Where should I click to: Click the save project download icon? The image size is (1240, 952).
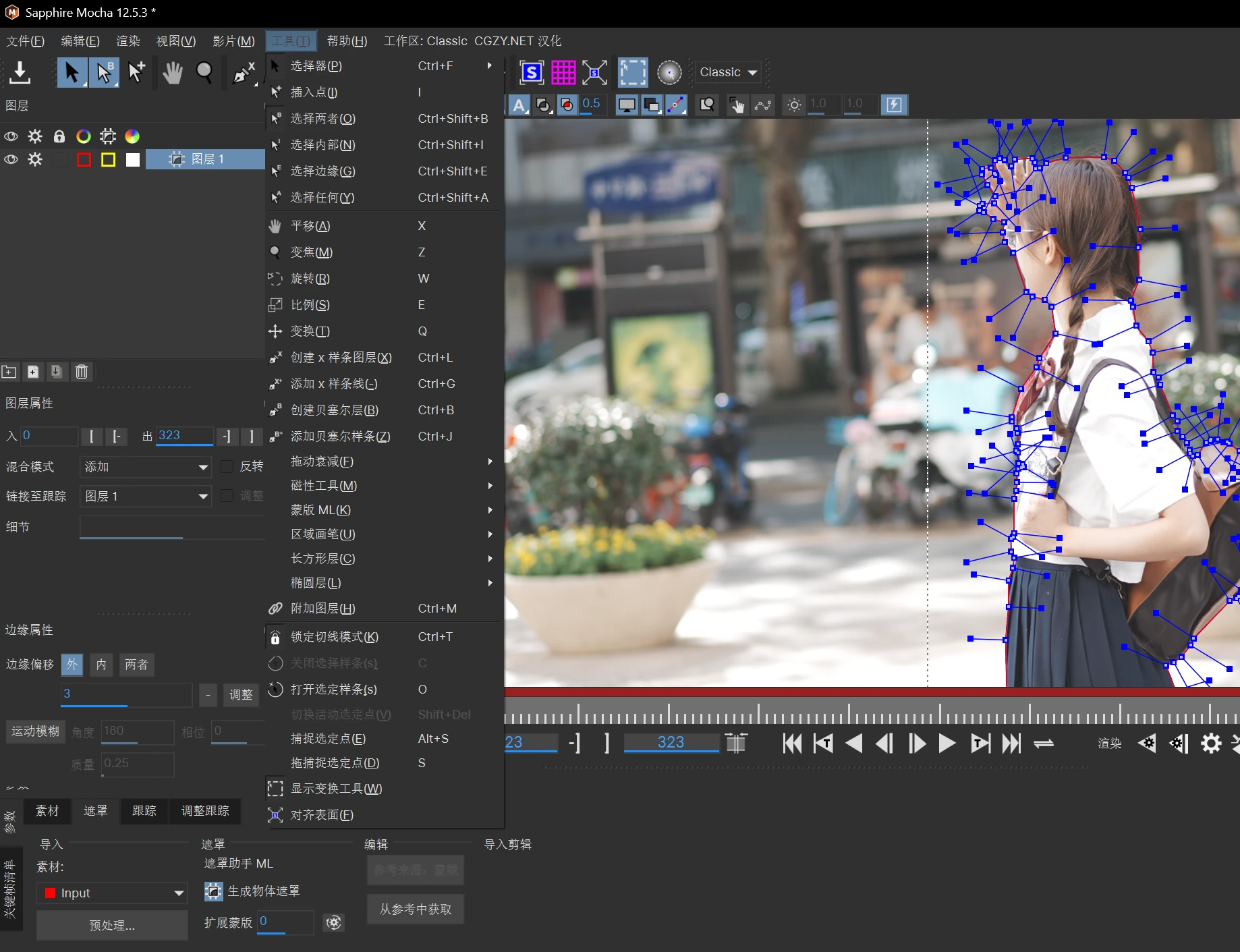pyautogui.click(x=20, y=72)
